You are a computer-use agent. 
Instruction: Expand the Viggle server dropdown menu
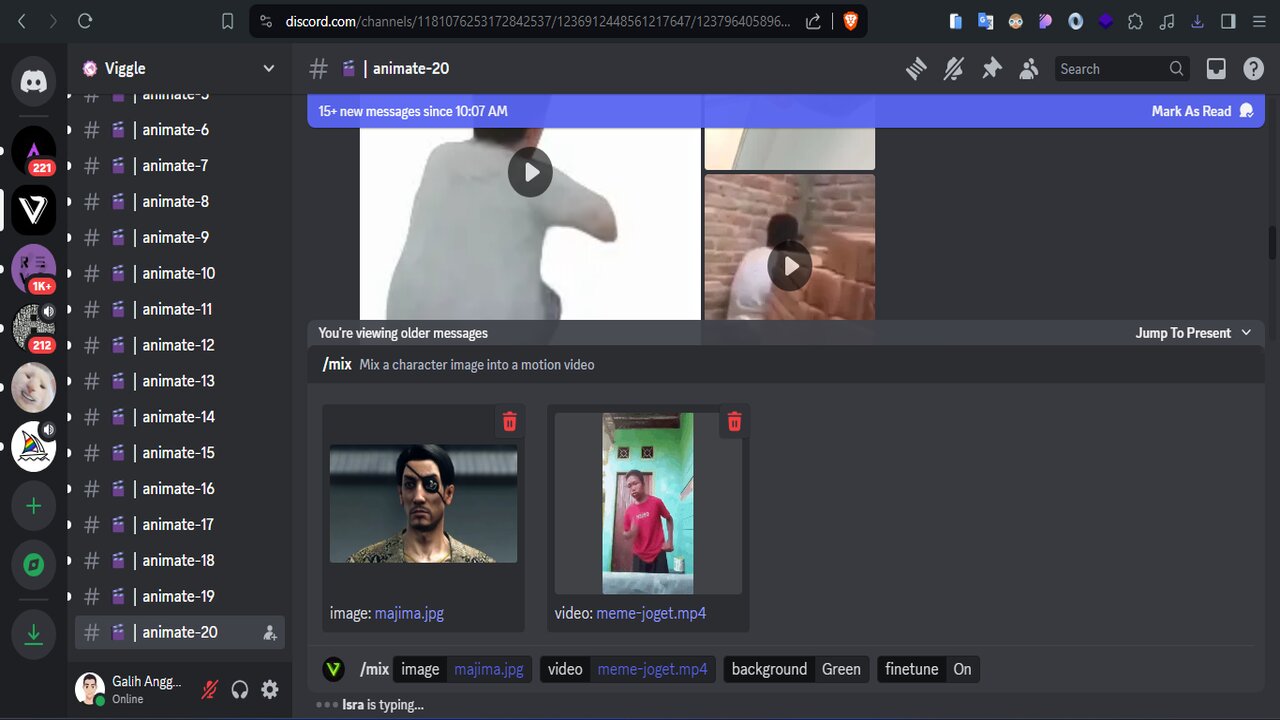[268, 68]
